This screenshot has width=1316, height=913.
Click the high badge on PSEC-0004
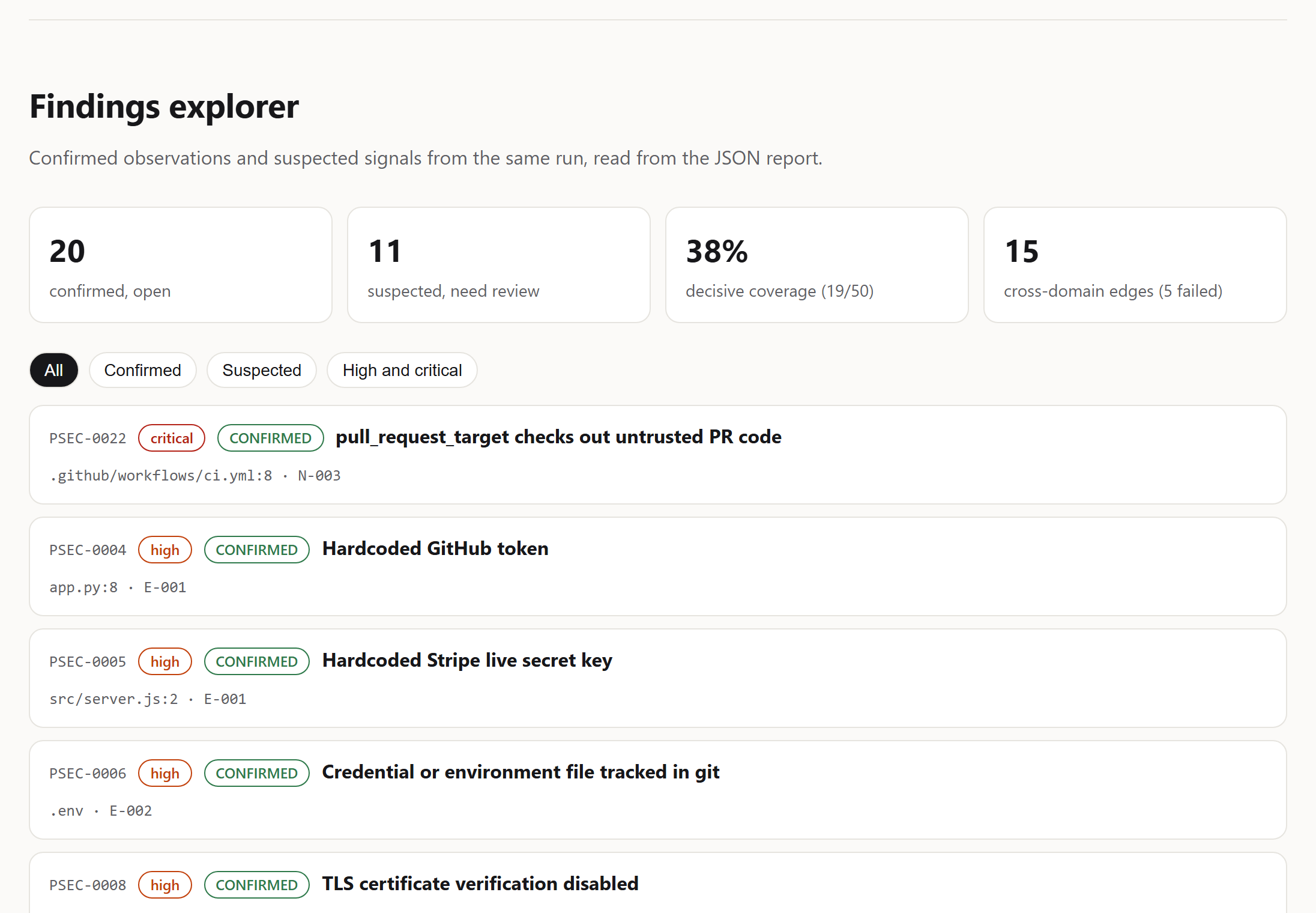point(165,550)
